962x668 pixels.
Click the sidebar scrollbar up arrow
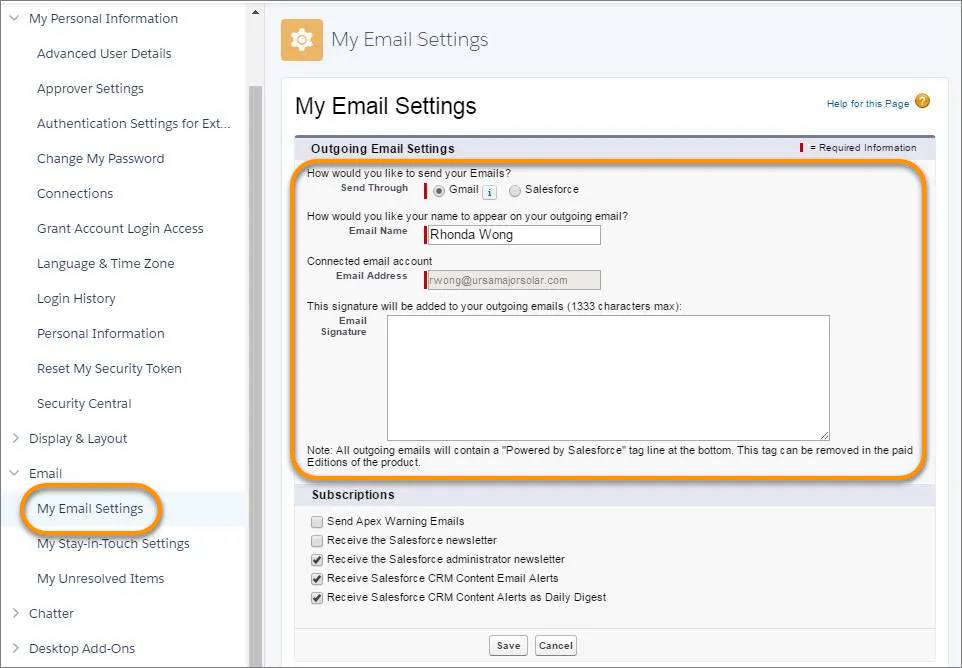click(255, 12)
